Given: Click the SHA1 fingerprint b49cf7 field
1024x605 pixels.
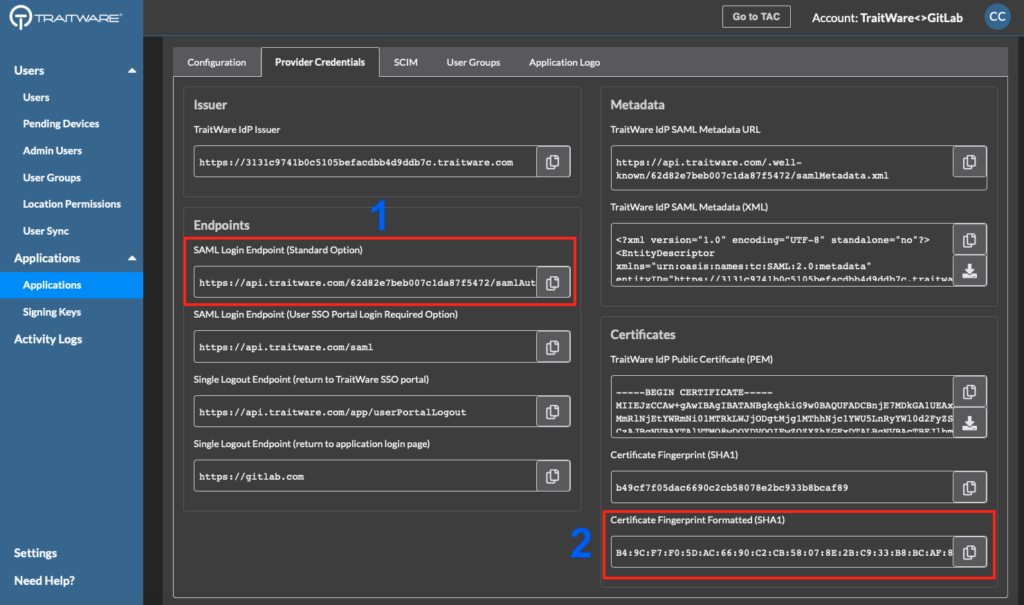Looking at the screenshot, I should tap(782, 487).
